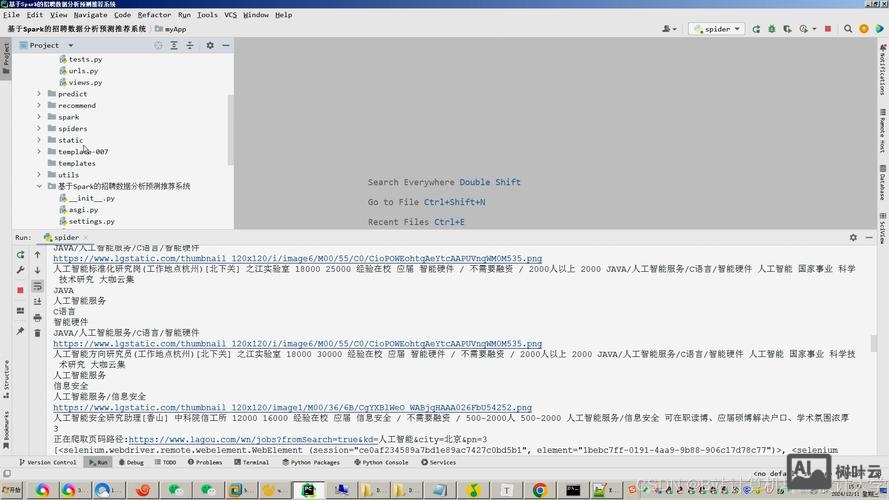Toggle the Database side tool window

coord(883,183)
